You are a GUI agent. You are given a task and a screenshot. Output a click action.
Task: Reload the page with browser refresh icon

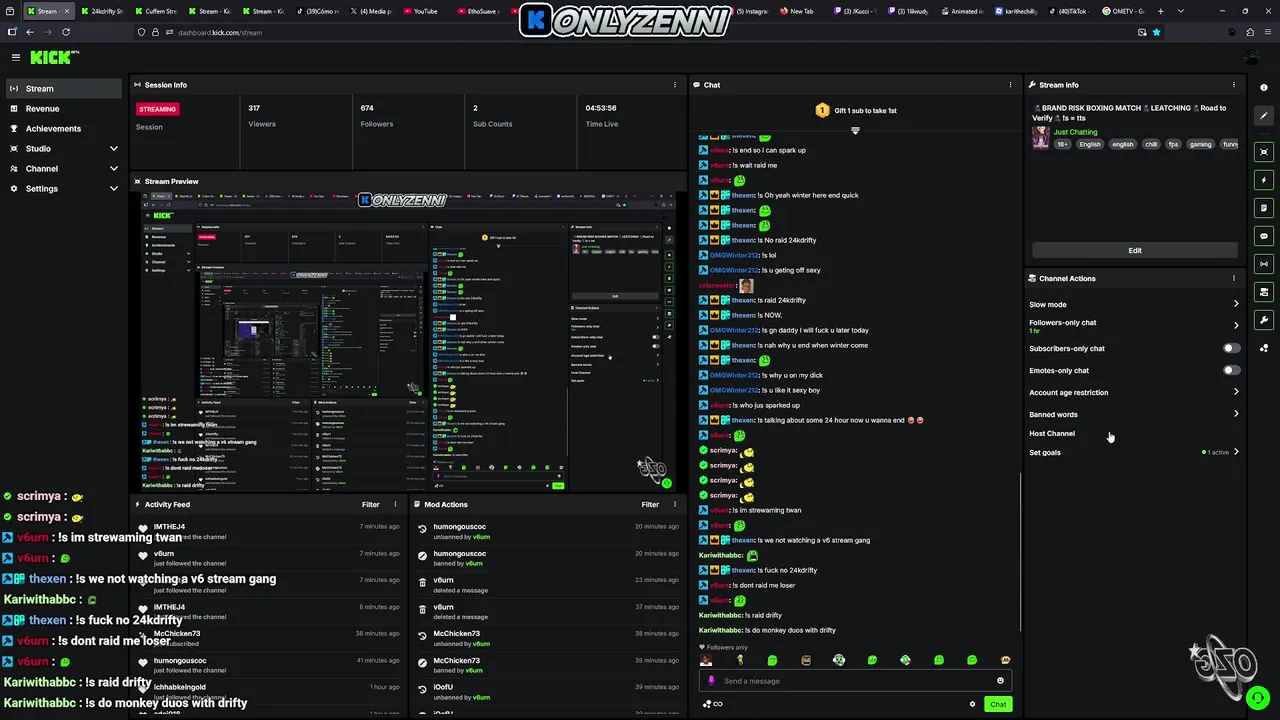pyautogui.click(x=68, y=32)
